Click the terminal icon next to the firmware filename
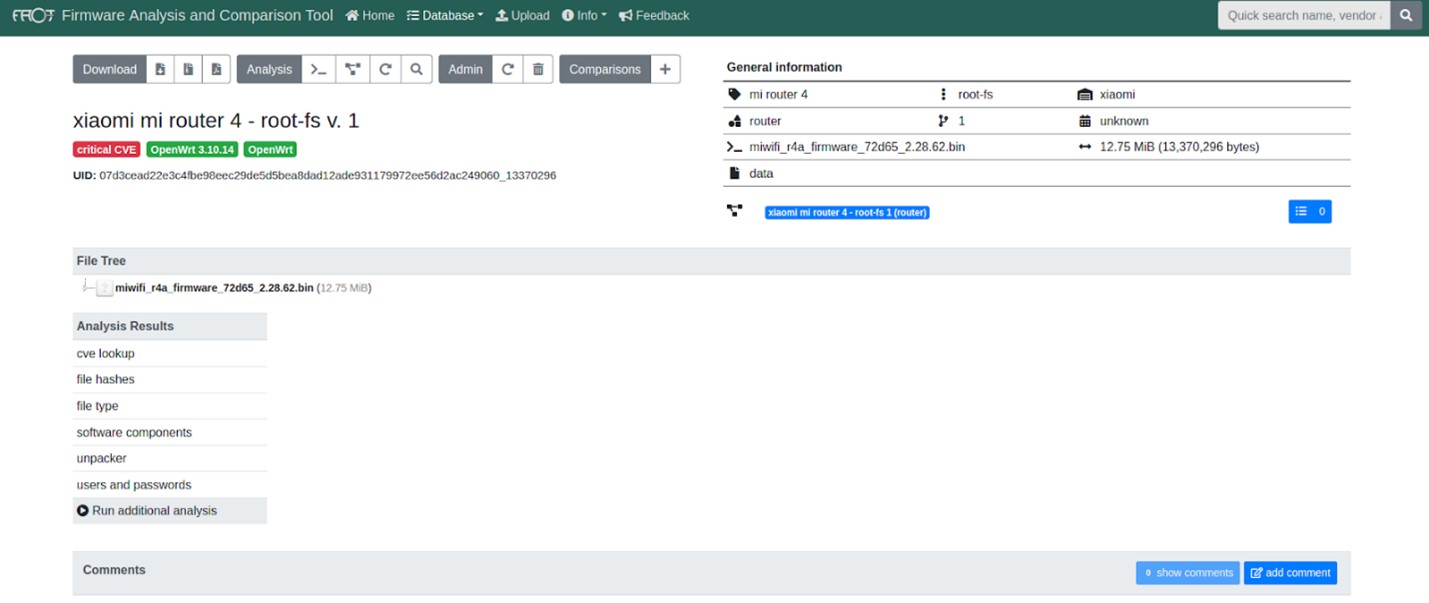 (x=735, y=147)
